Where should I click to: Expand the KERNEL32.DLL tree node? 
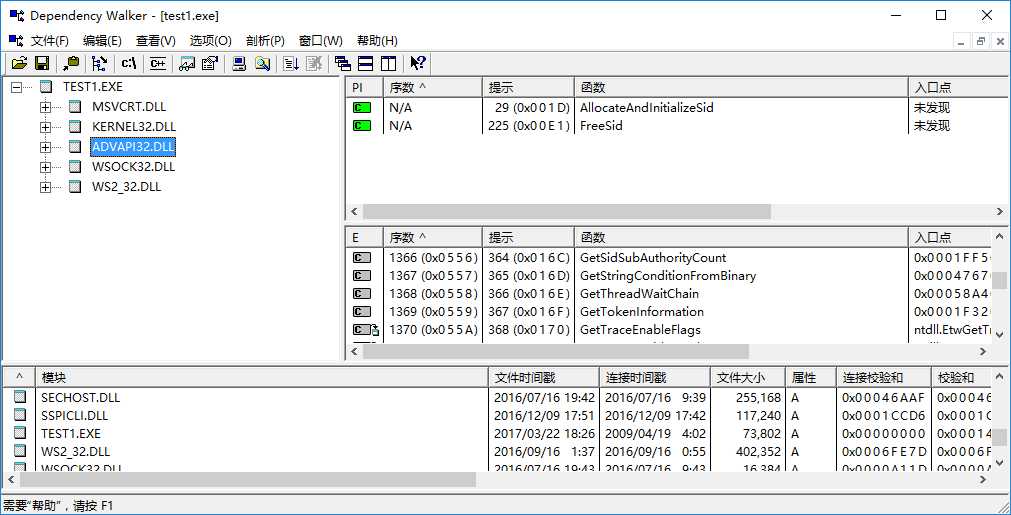coord(45,127)
